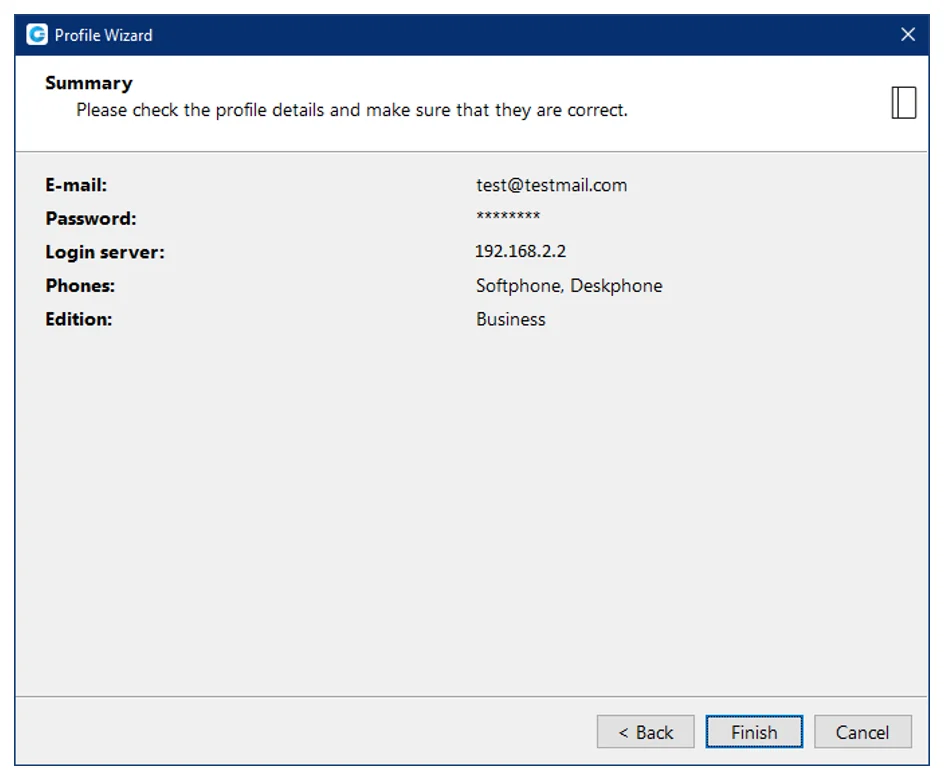Click the Profile Wizard app logo icon

37,35
